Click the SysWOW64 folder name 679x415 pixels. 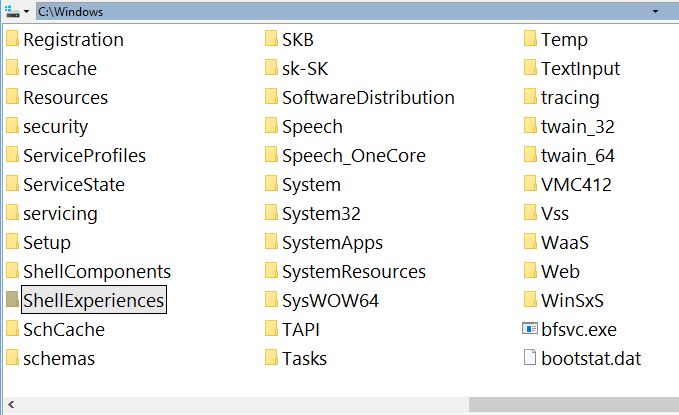[330, 301]
